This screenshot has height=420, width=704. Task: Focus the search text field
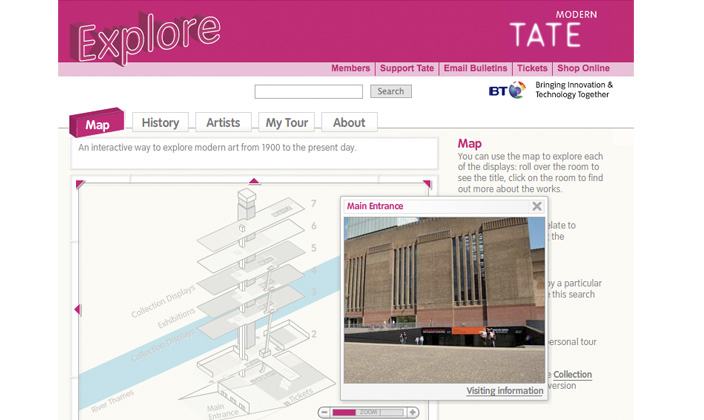point(308,92)
